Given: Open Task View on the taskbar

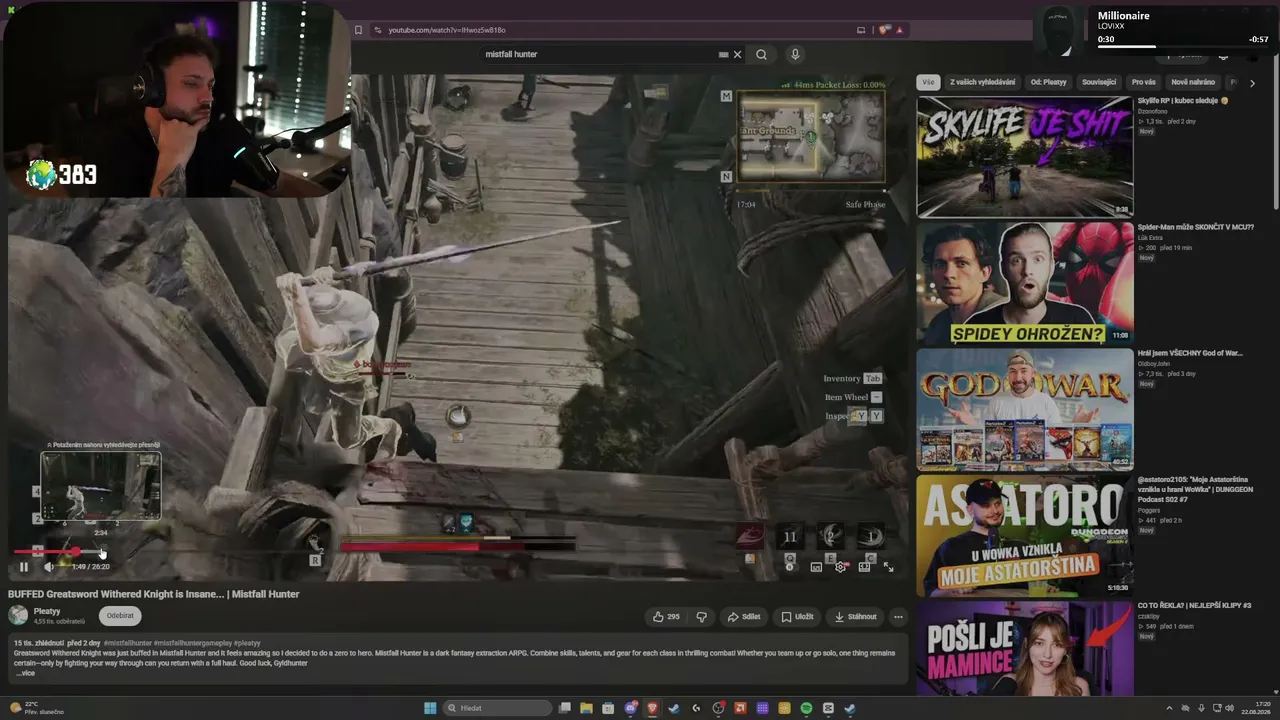Looking at the screenshot, I should point(565,708).
